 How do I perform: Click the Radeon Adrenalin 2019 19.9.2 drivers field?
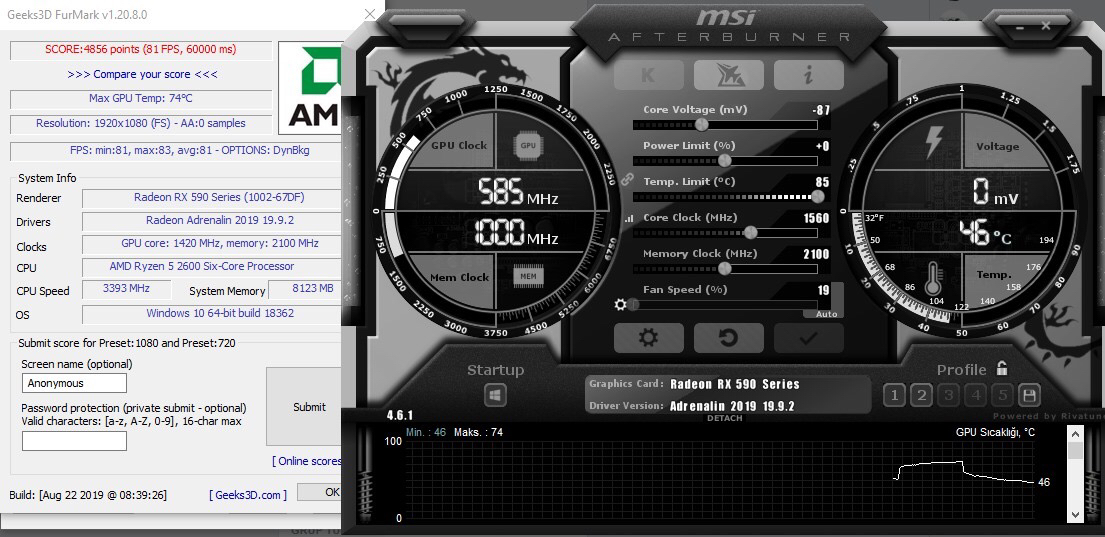pos(212,221)
